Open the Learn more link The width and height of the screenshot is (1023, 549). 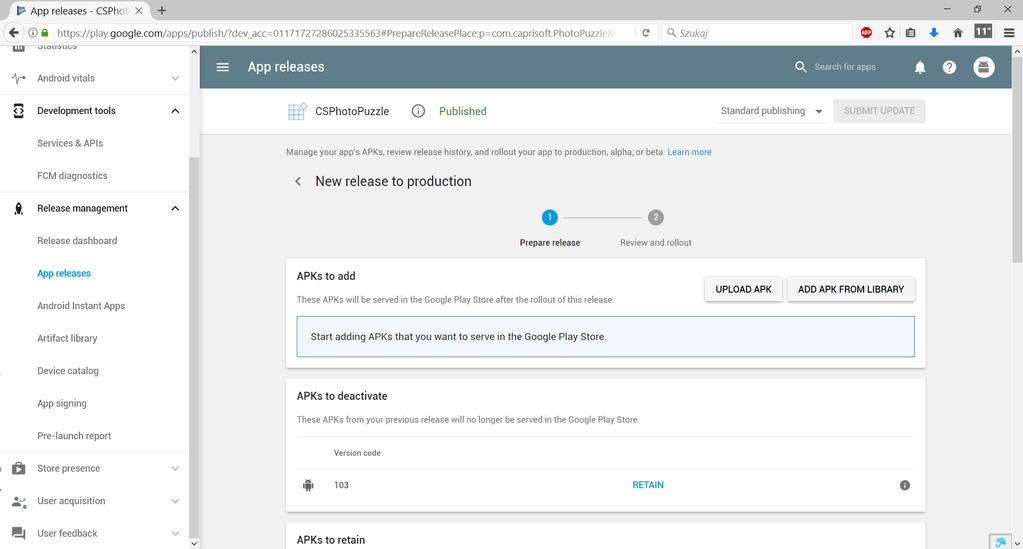click(x=689, y=152)
